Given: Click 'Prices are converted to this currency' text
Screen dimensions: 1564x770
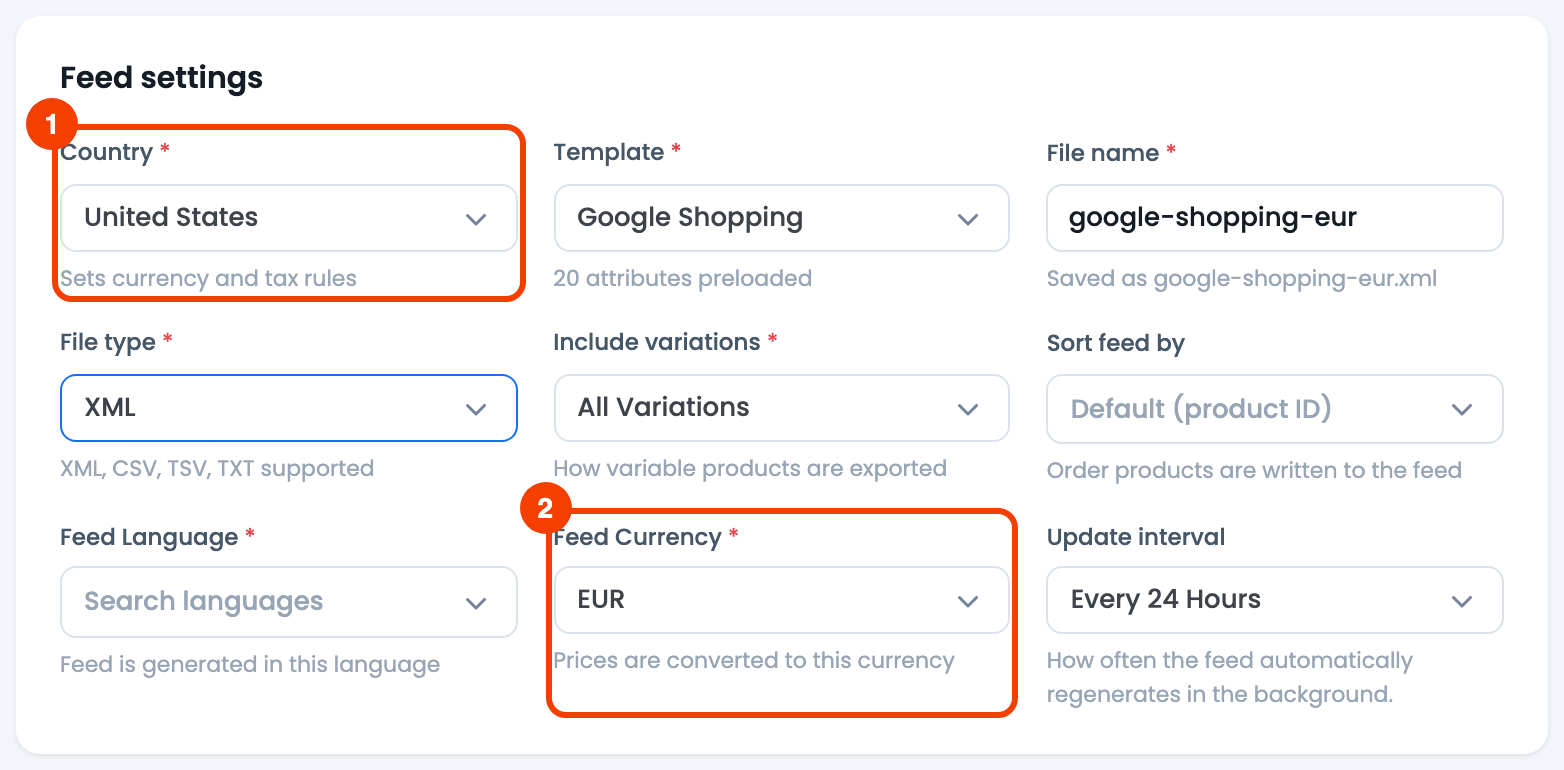Looking at the screenshot, I should click(x=754, y=661).
